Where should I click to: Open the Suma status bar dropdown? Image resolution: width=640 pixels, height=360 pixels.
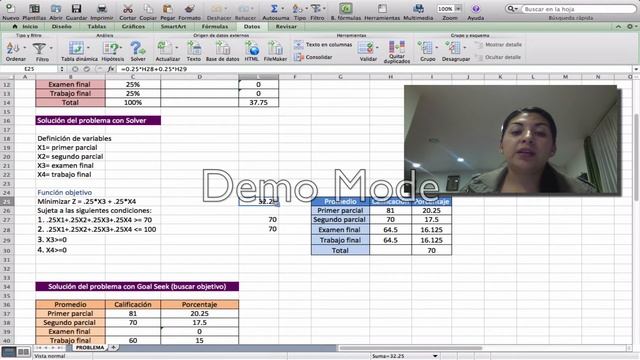point(435,356)
